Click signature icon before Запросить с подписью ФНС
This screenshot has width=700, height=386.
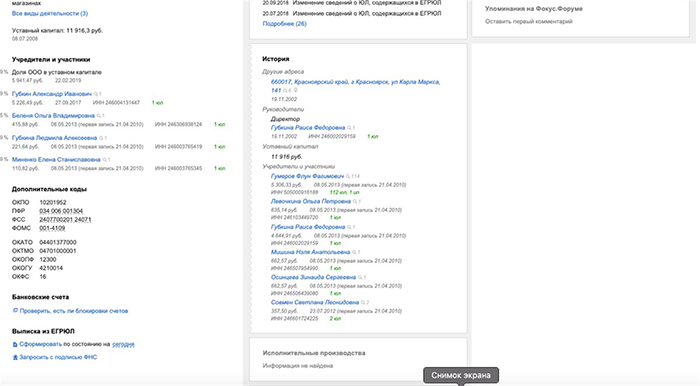[15, 357]
